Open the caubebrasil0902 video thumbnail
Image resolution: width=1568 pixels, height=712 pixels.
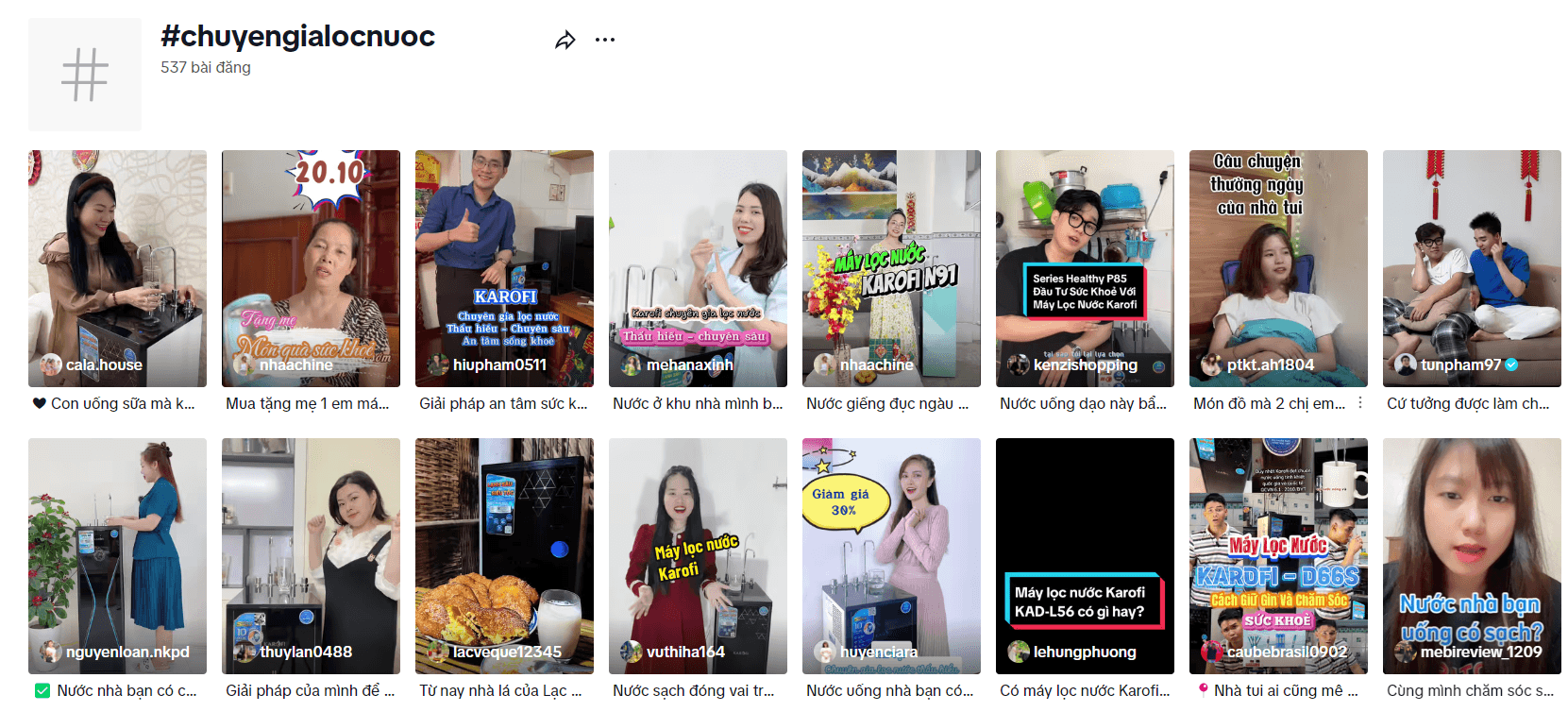click(1278, 556)
